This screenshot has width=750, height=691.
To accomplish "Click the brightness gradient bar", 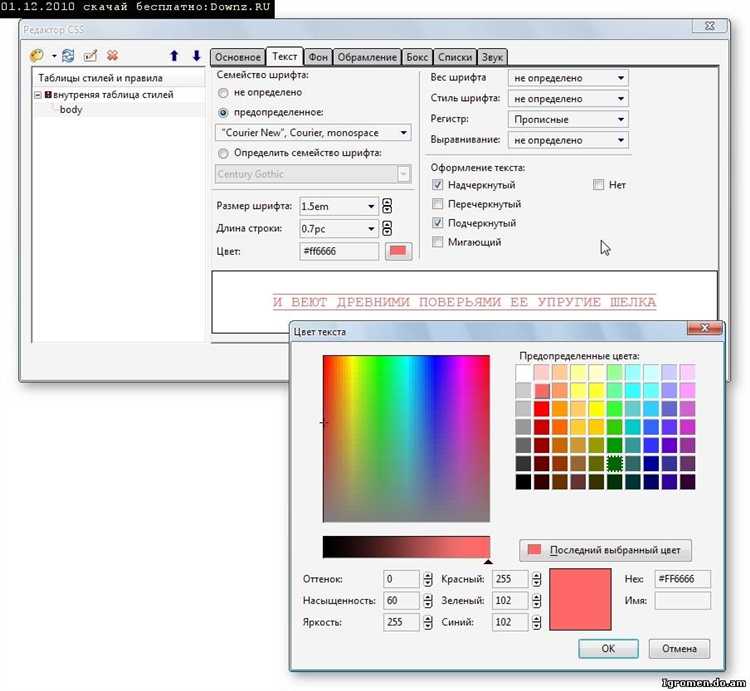I will tap(406, 547).
